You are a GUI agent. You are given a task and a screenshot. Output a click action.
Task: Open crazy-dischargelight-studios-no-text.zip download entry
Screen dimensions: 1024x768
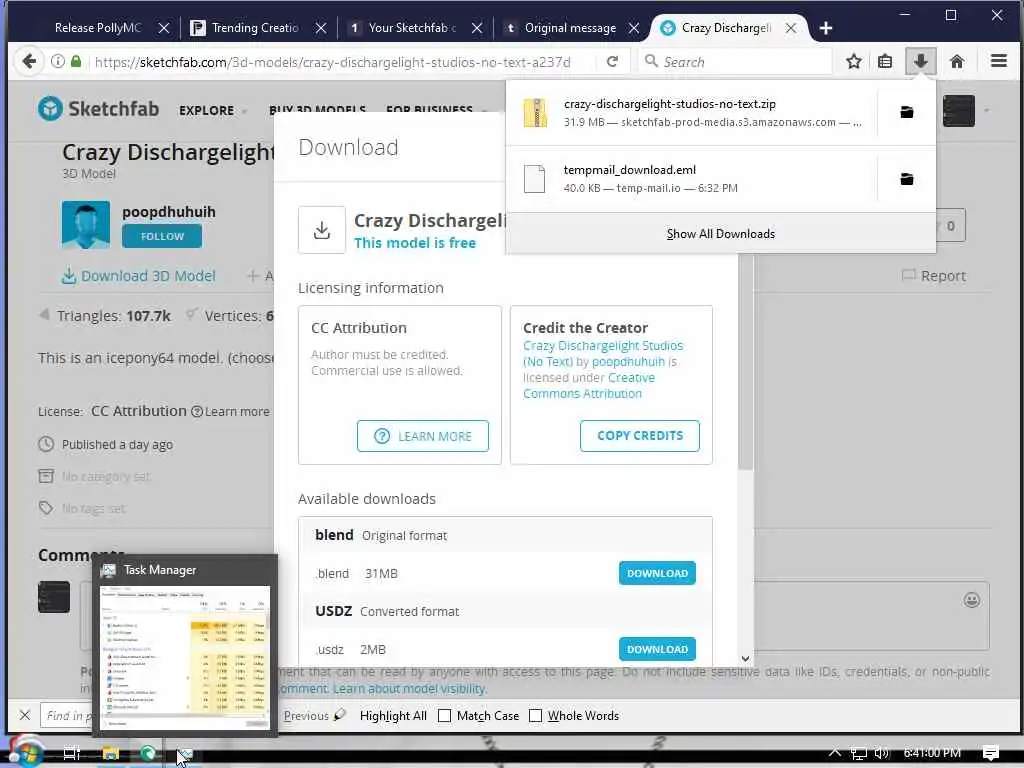click(692, 112)
